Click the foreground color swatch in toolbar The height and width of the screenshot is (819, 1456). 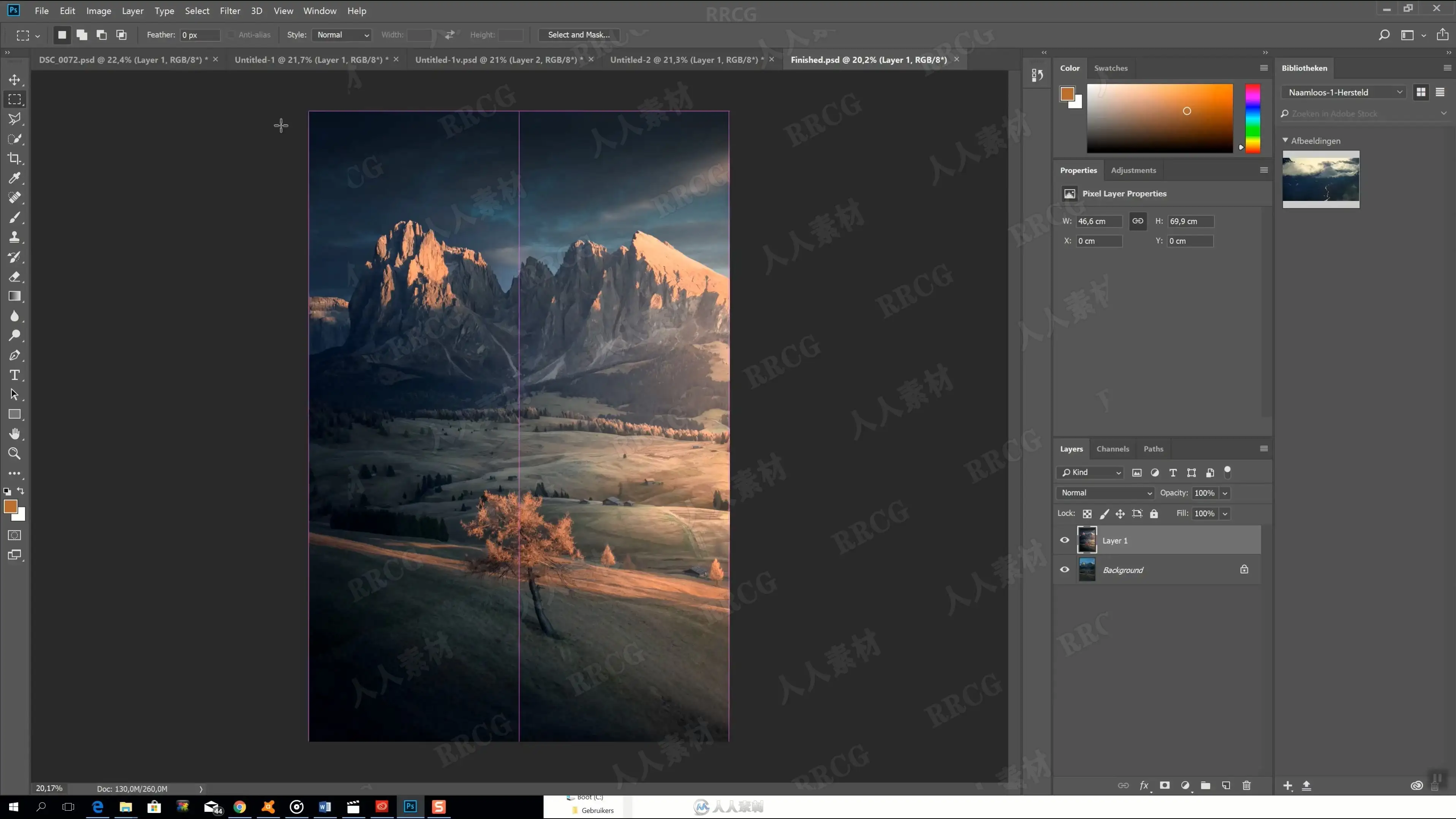point(10,506)
